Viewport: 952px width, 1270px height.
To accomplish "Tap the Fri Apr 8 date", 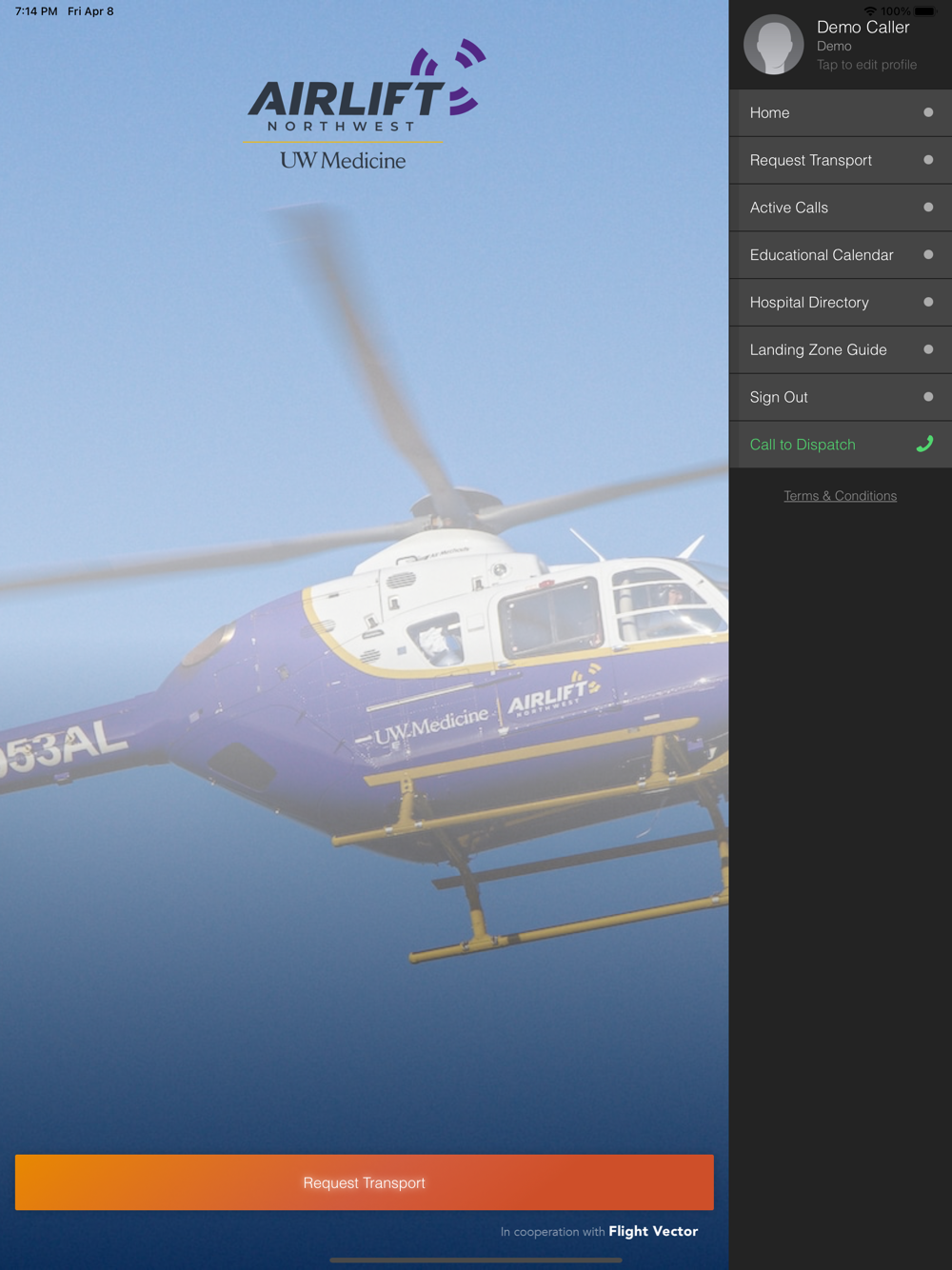I will (90, 11).
